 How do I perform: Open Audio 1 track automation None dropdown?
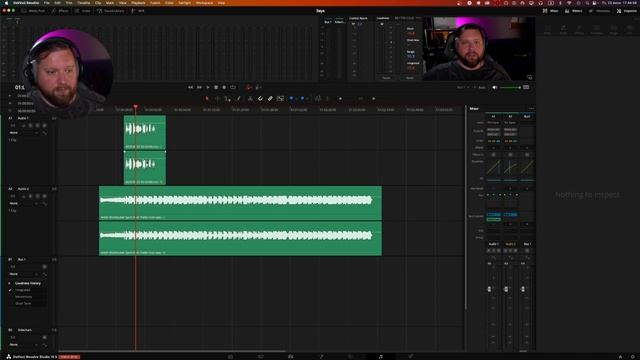[24, 133]
